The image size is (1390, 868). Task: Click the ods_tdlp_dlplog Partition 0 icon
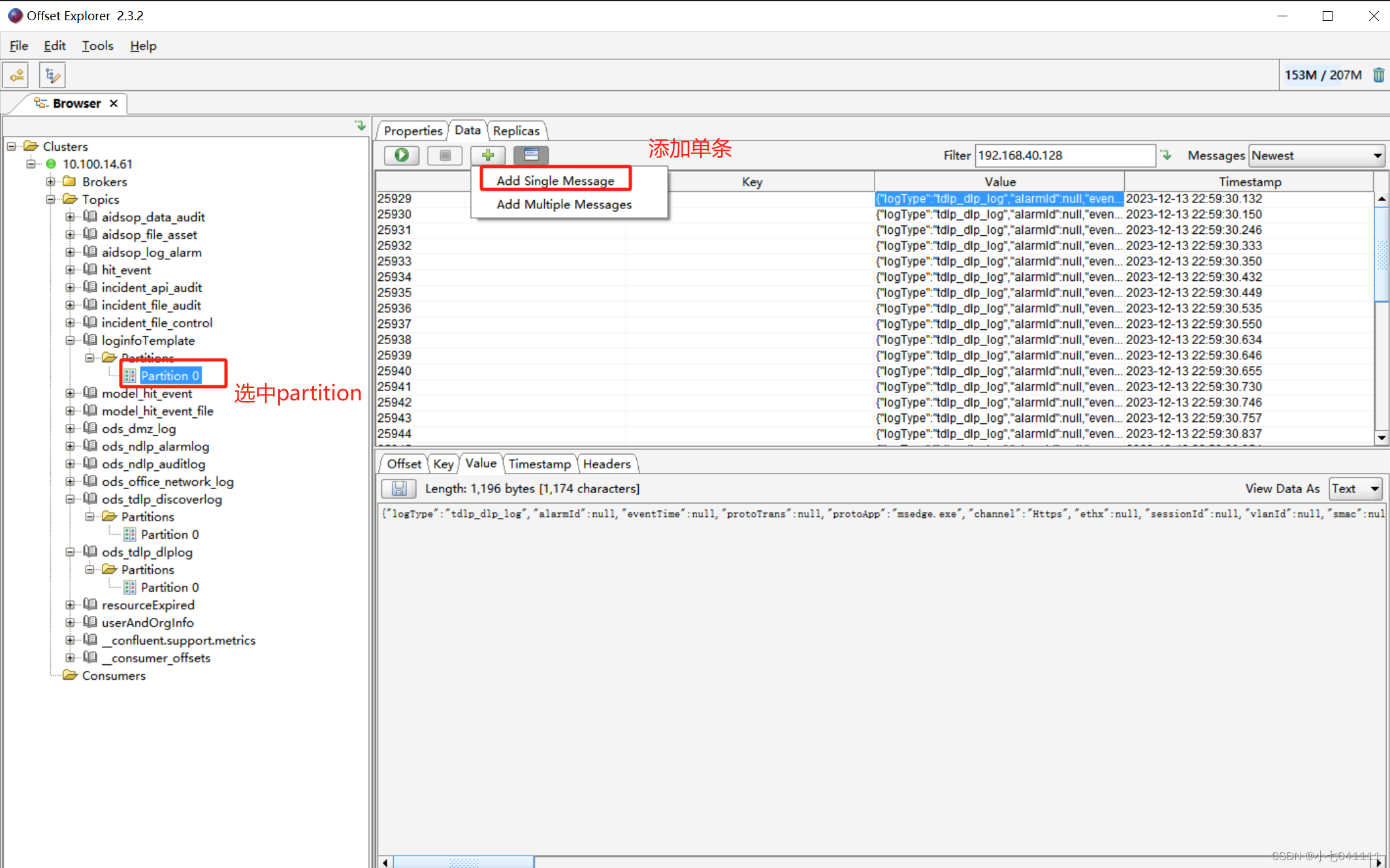[129, 587]
